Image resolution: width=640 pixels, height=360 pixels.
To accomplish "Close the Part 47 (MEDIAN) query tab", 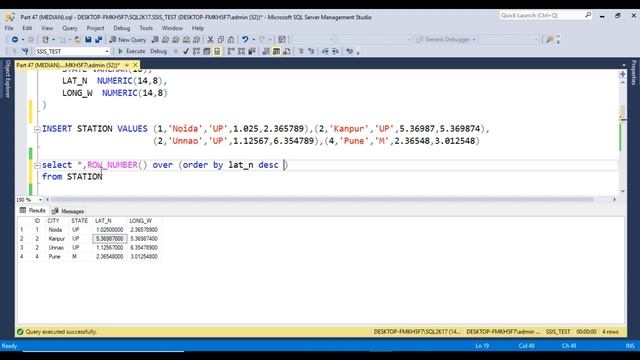I will 135,65.
